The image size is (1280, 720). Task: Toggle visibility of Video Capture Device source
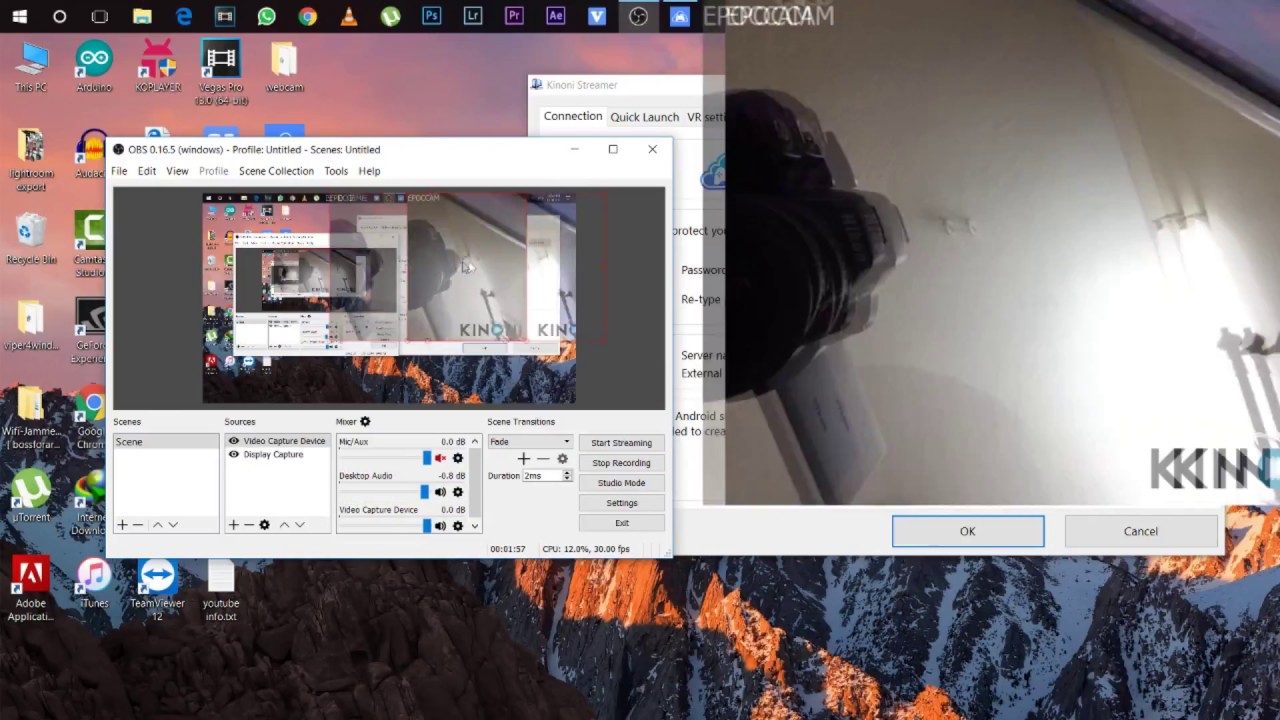pyautogui.click(x=234, y=441)
